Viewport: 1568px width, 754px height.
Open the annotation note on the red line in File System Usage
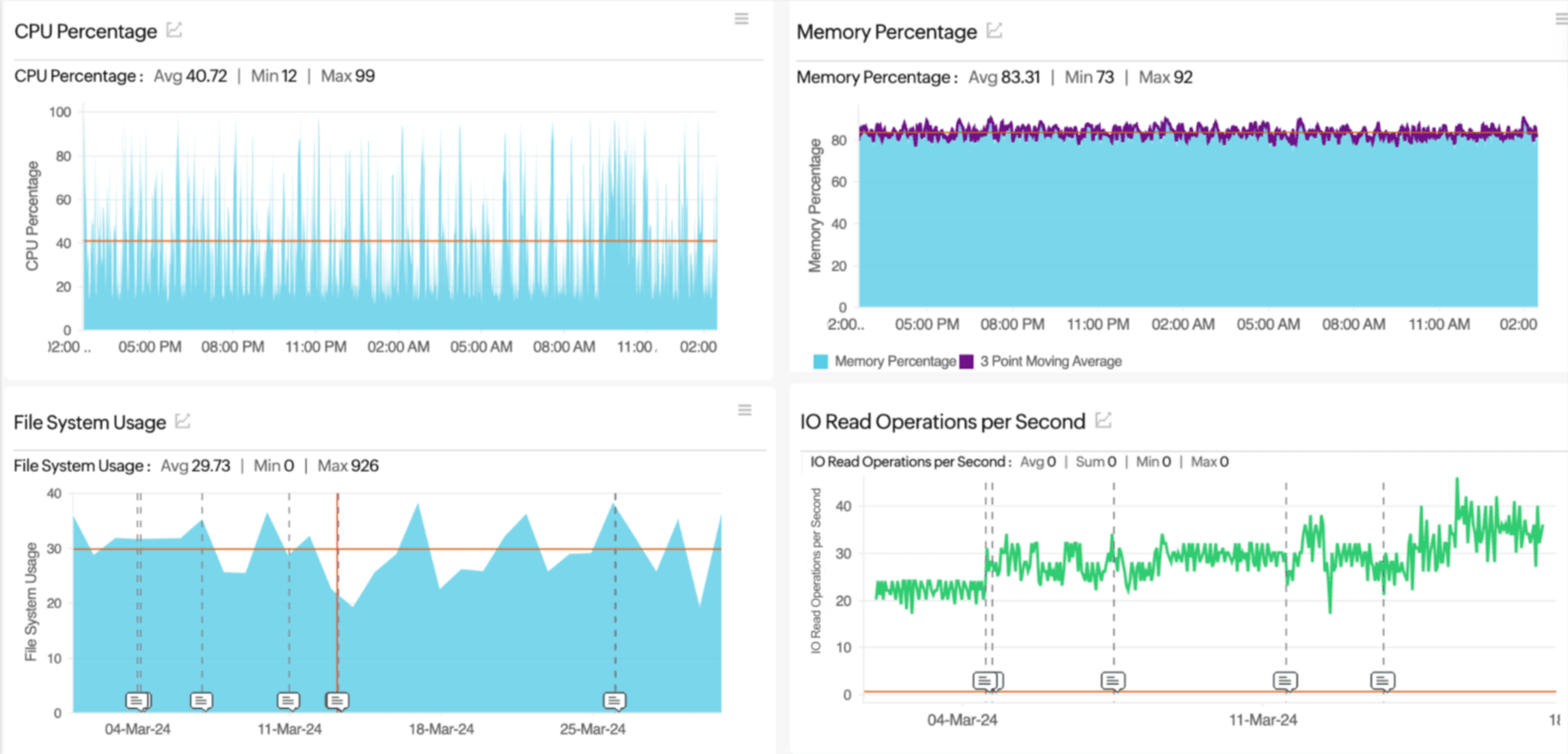338,701
